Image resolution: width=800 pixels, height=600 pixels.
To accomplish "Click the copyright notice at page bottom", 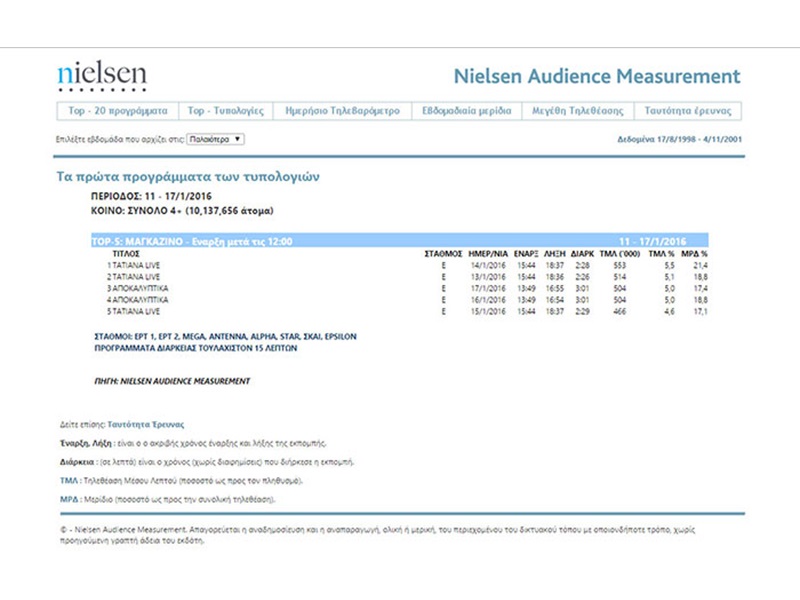I will (x=378, y=535).
